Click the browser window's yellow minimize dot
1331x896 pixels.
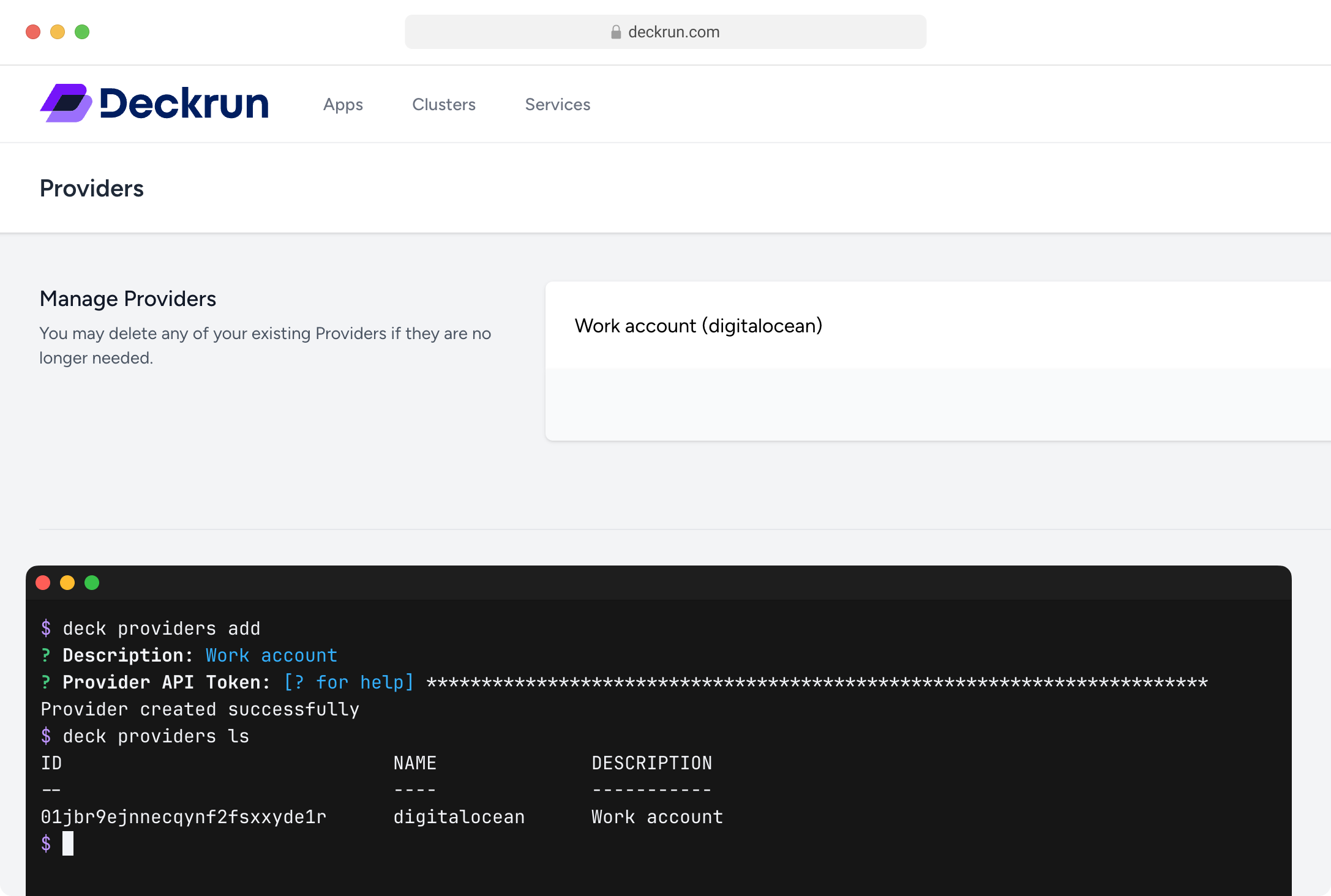coord(58,31)
